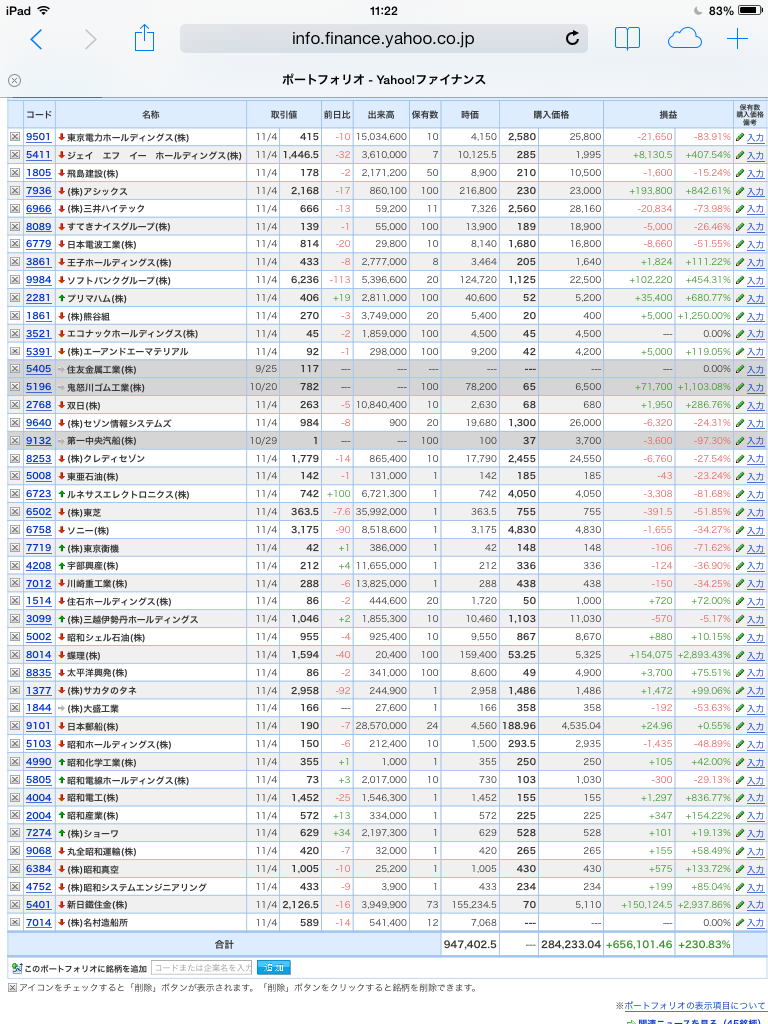Open new tab with plus icon
Screen dimensions: 768x1024
click(x=737, y=39)
